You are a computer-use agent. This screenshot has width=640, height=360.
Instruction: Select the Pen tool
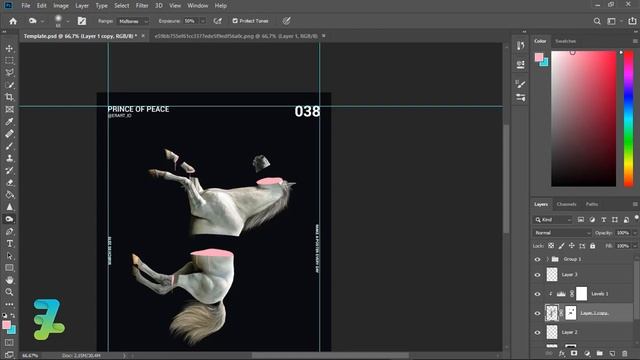click(9, 231)
